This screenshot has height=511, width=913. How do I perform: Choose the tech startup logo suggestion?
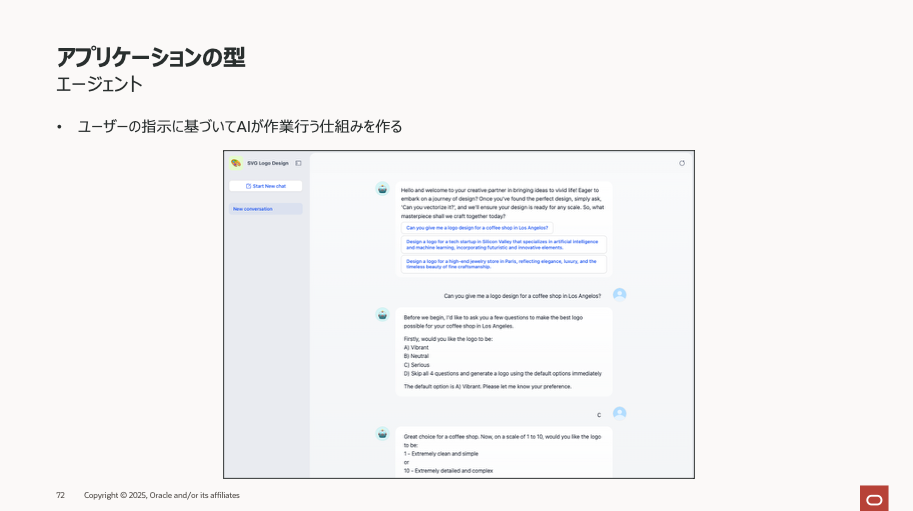point(504,244)
